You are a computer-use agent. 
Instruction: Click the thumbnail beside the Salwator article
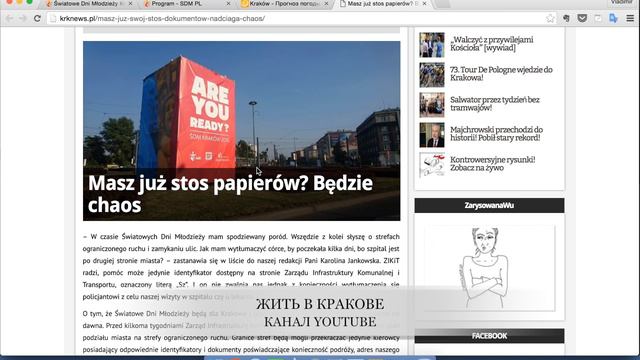(432, 105)
